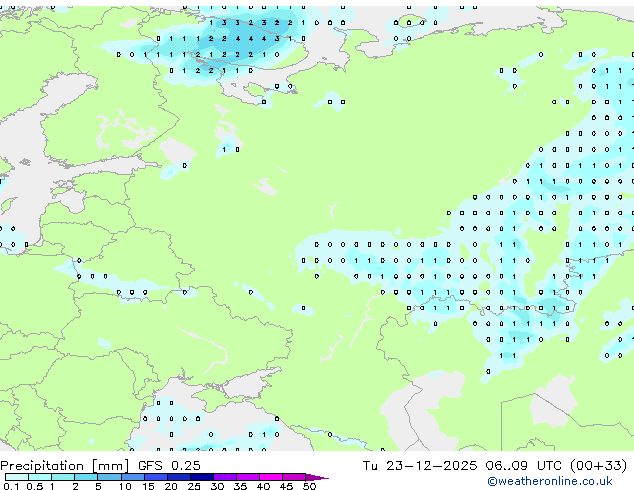
Task: Click the 'Tu 23-12-2025' date text
Action: click(420, 466)
